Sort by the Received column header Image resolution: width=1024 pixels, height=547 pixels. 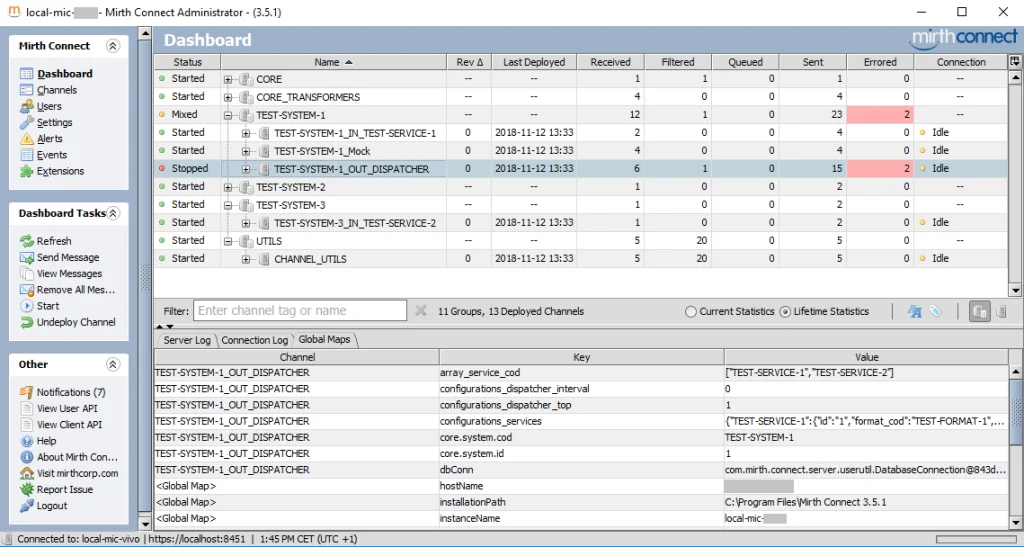coord(610,62)
